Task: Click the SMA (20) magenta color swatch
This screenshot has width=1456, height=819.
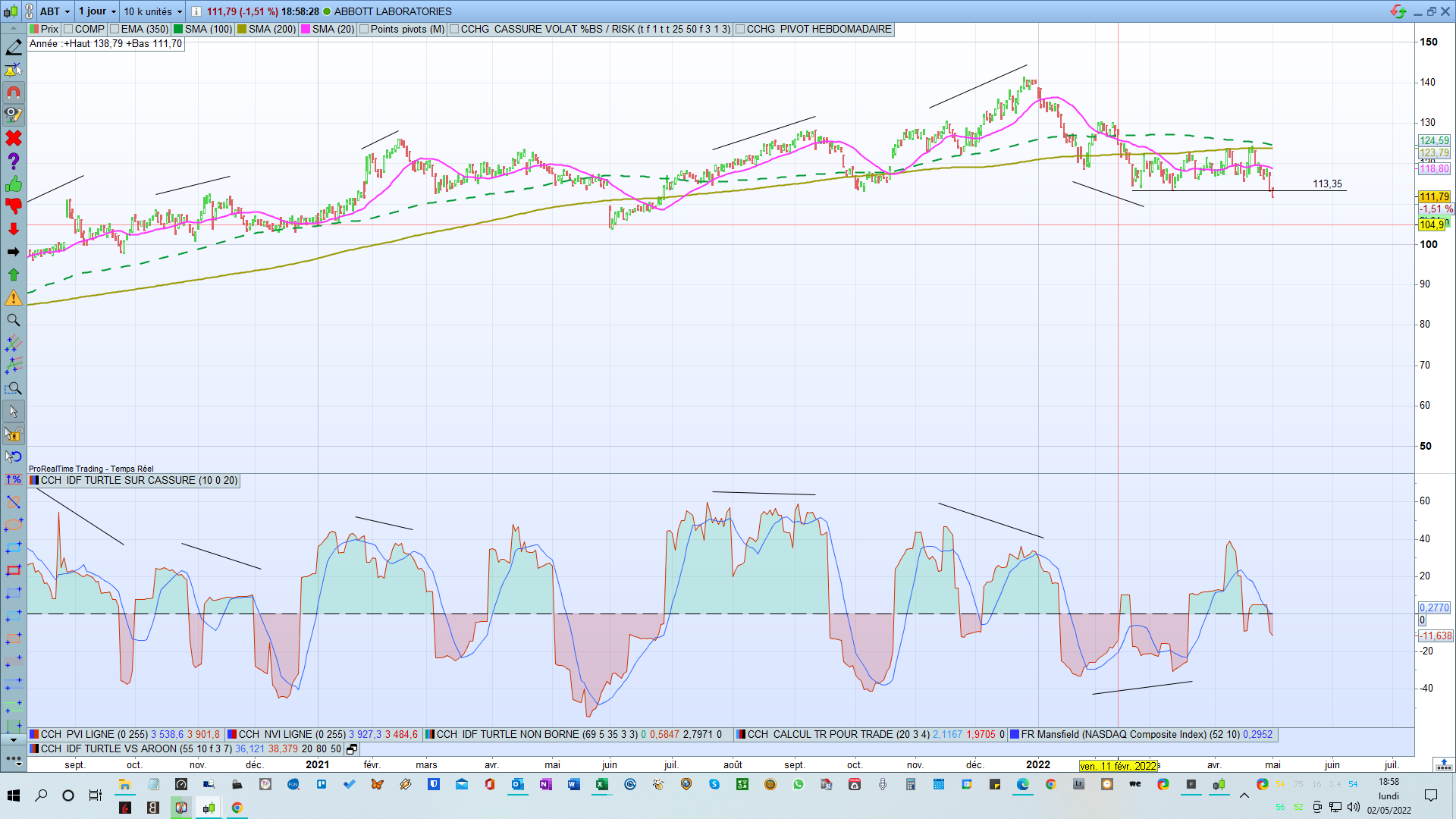Action: click(306, 30)
